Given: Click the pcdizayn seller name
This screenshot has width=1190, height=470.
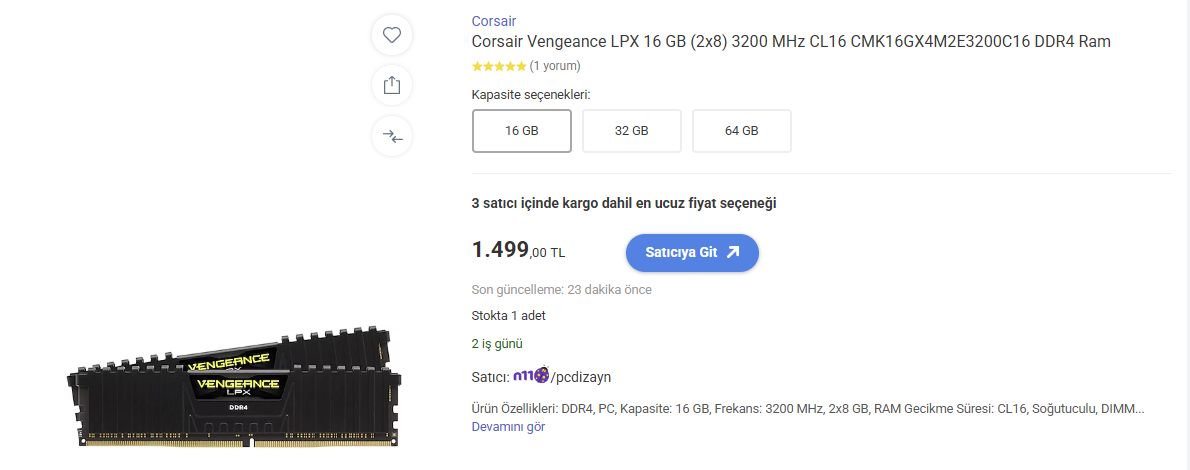Looking at the screenshot, I should pos(581,377).
